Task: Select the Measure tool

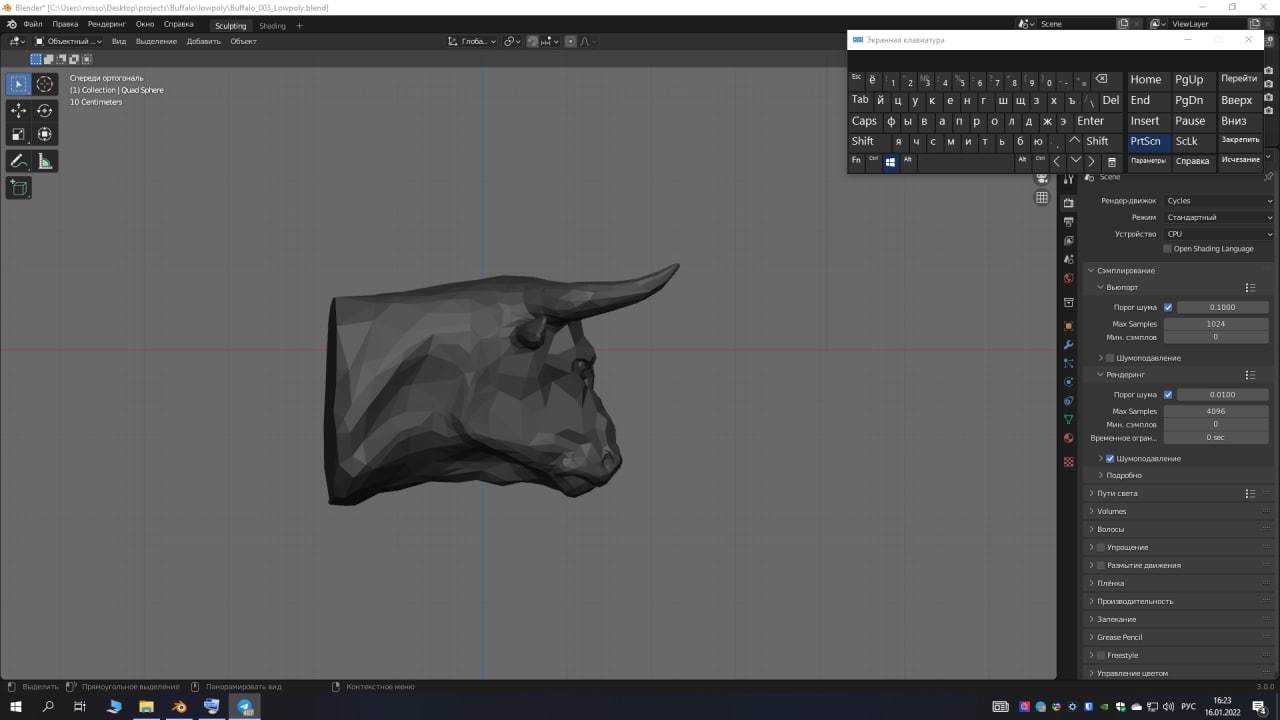Action: coord(45,161)
